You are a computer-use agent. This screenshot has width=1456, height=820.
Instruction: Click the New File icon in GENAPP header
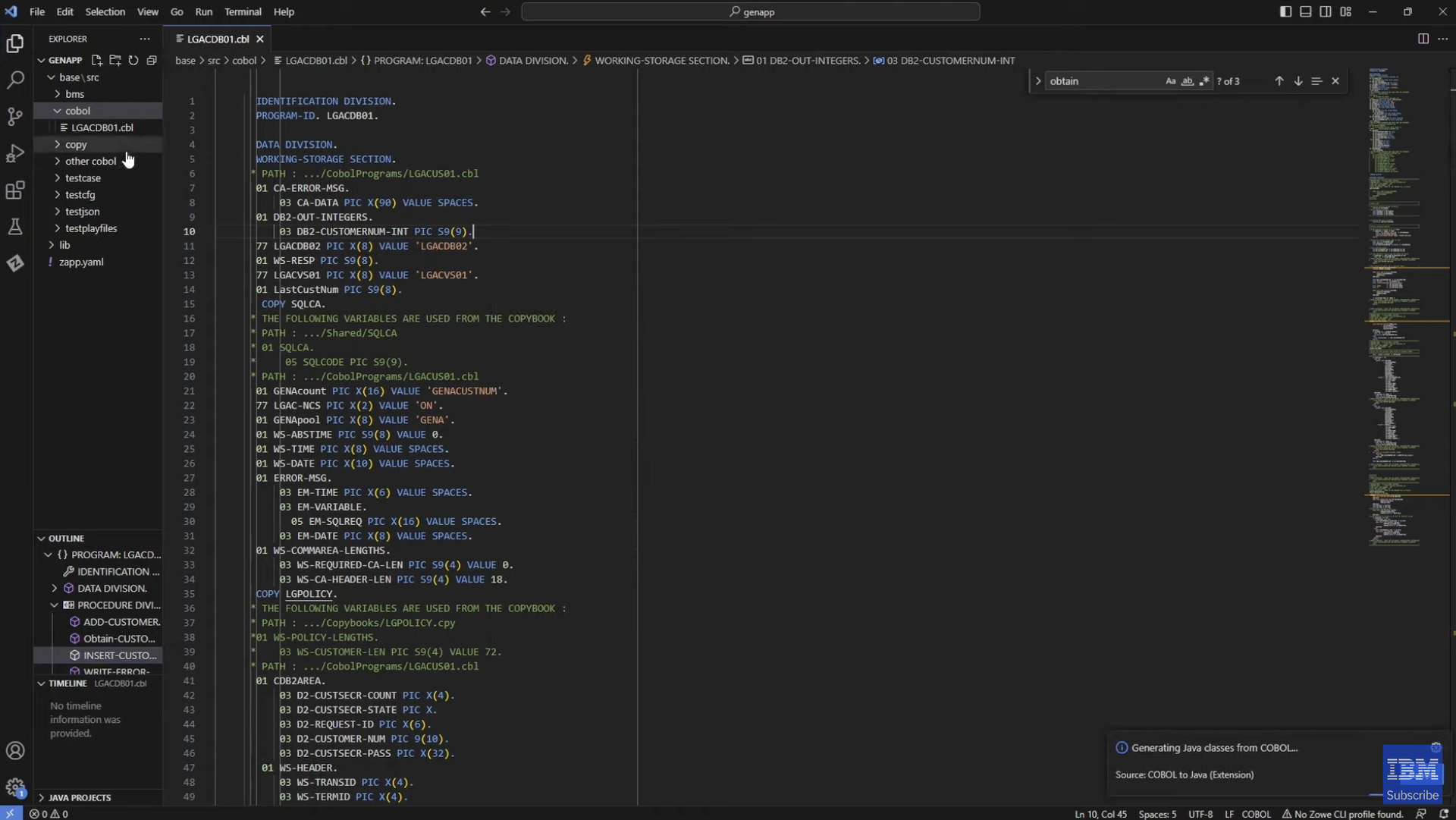point(97,60)
